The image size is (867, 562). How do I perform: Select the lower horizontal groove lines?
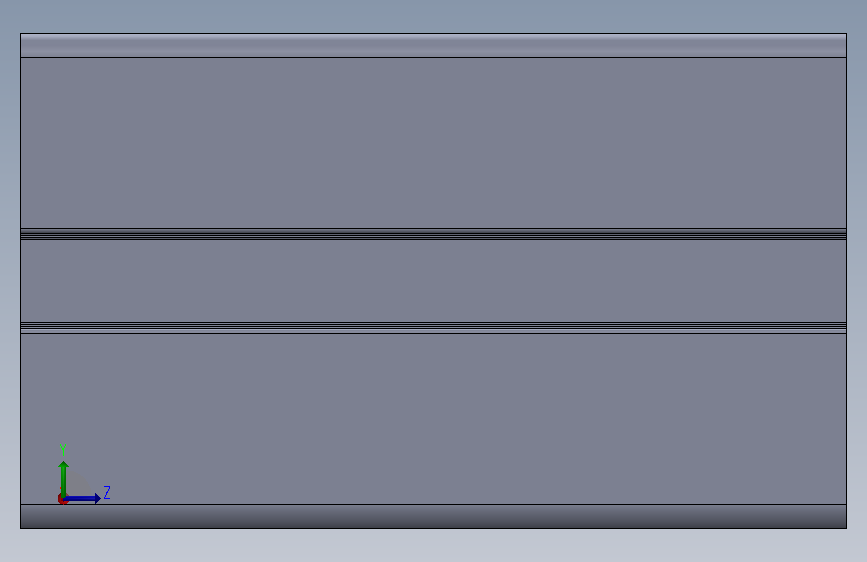point(434,327)
